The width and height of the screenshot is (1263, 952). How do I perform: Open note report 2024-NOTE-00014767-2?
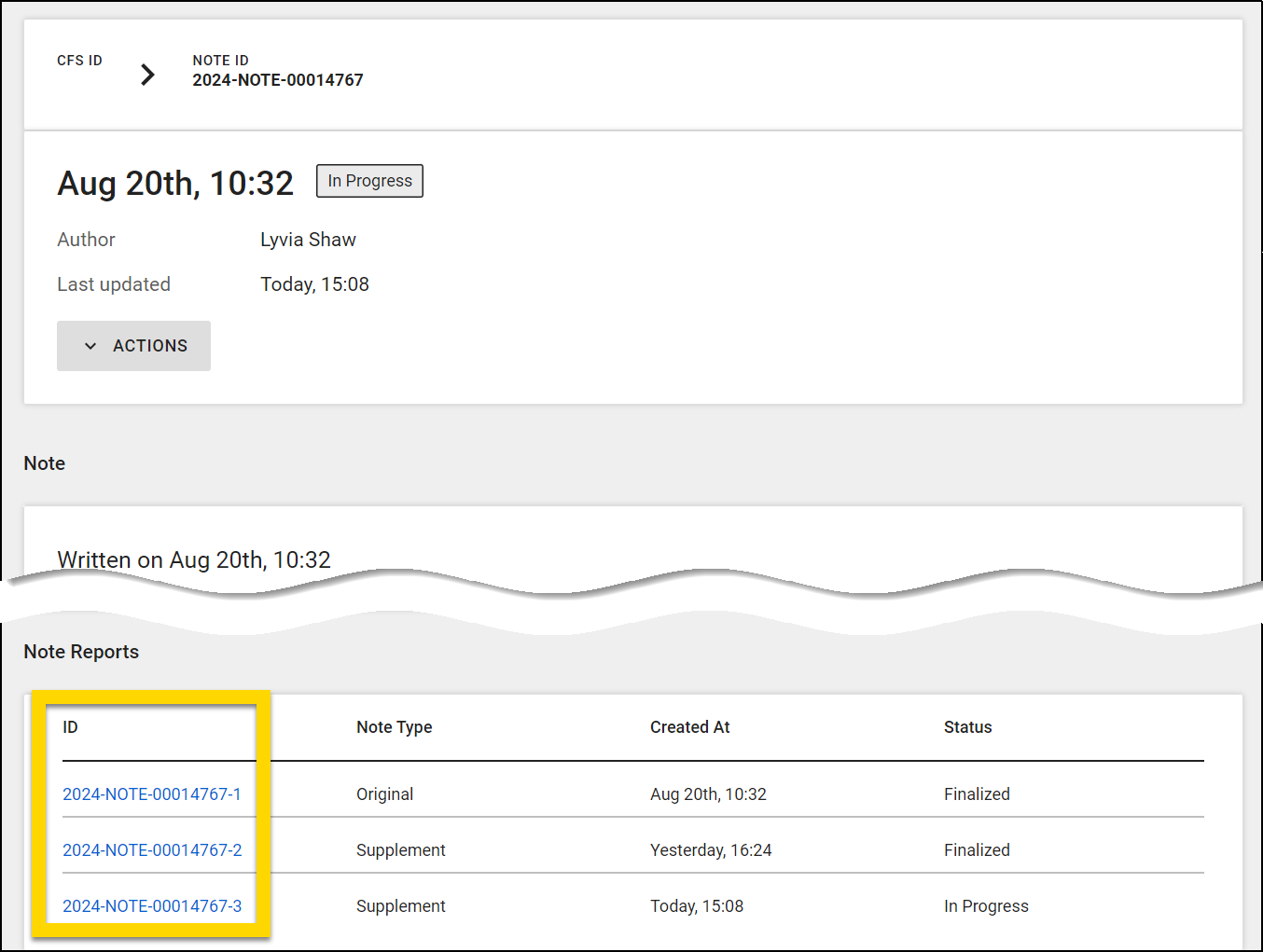point(152,850)
